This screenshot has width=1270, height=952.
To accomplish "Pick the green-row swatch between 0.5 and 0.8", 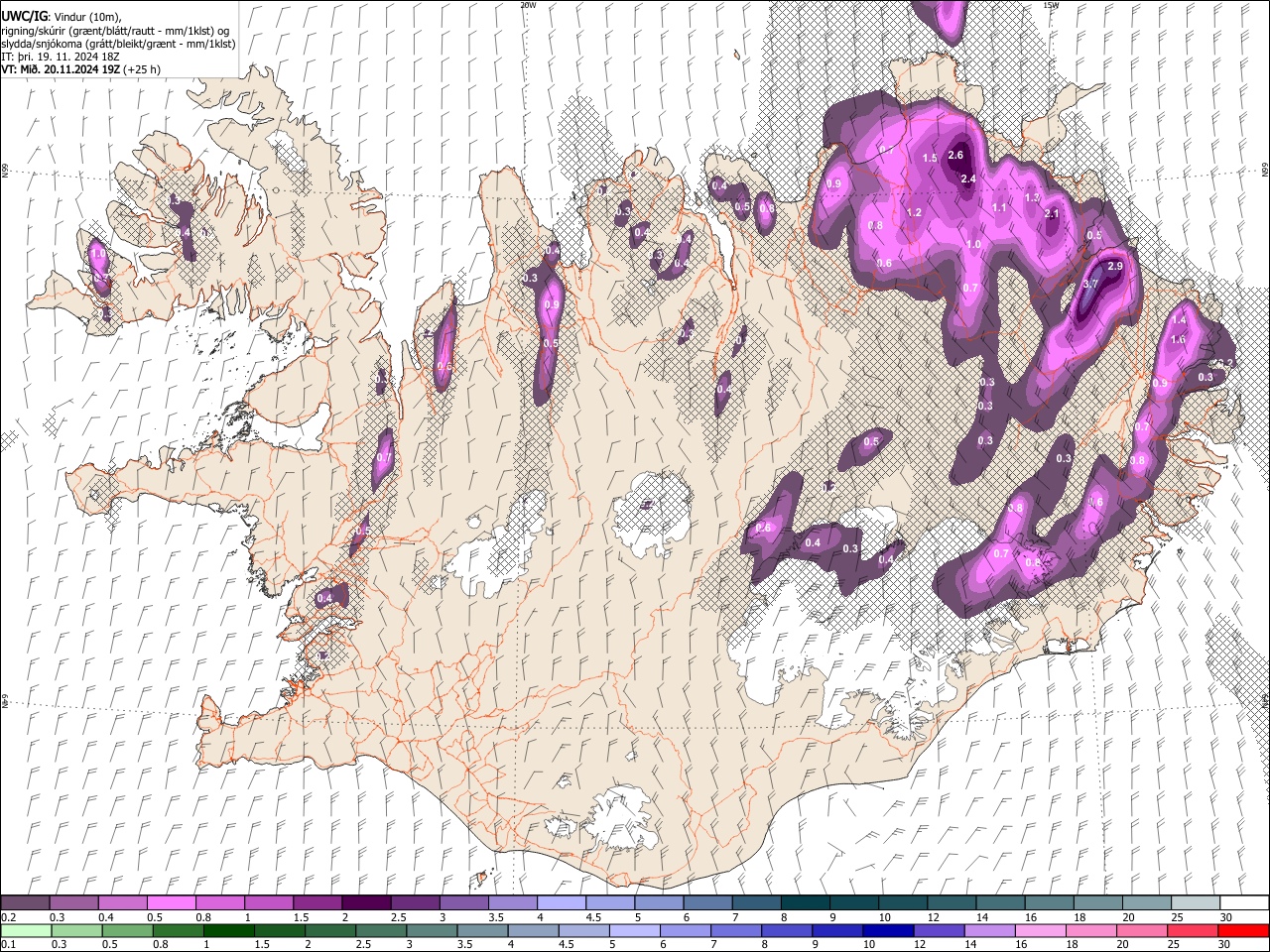I will 127,931.
